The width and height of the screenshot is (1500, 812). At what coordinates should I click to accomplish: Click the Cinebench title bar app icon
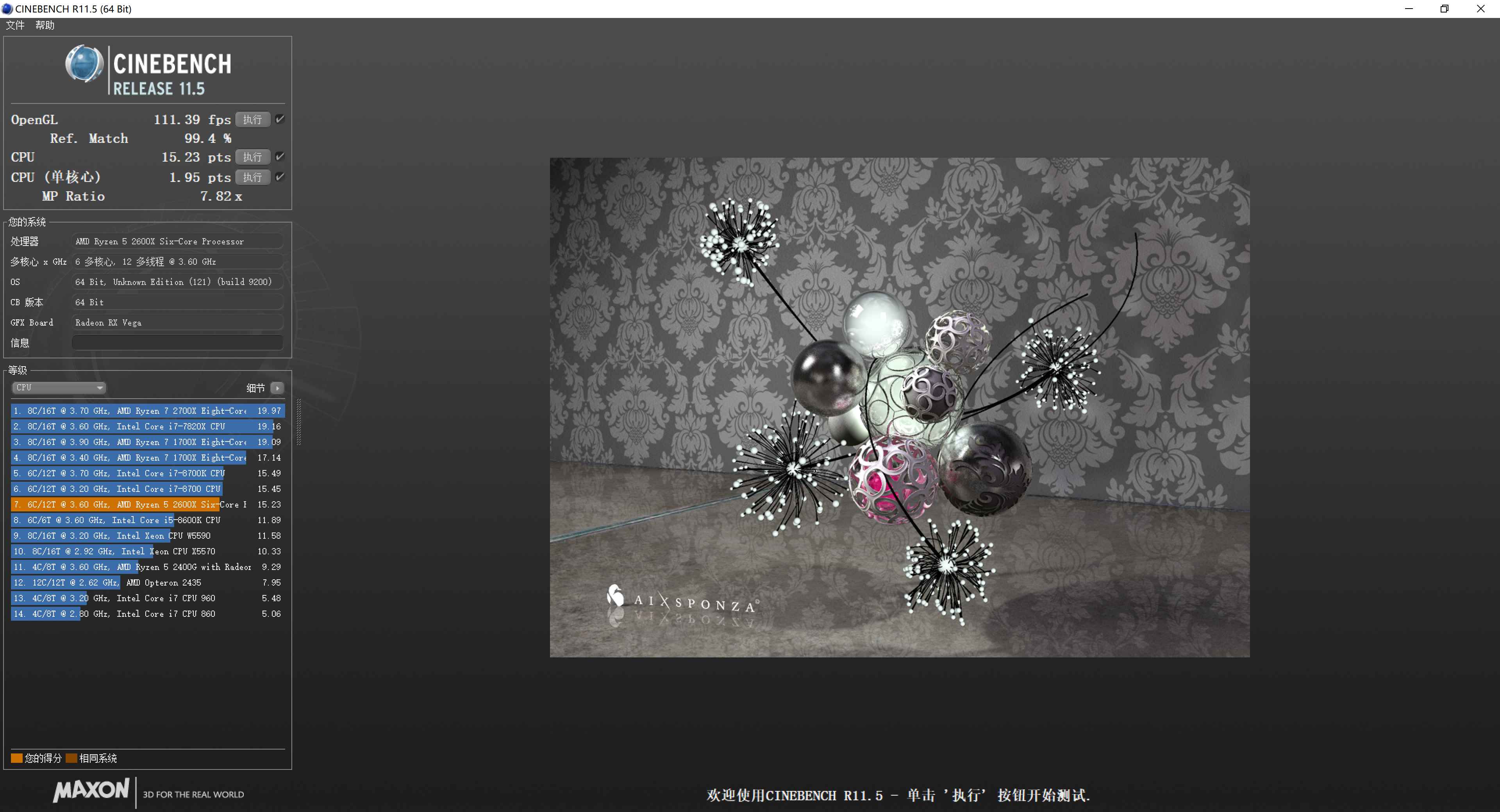7,9
